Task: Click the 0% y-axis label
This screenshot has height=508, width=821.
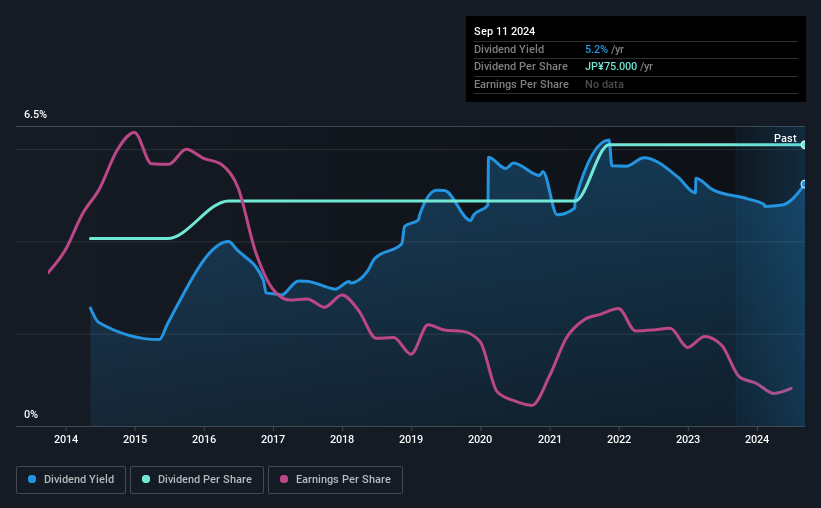Action: coord(31,414)
